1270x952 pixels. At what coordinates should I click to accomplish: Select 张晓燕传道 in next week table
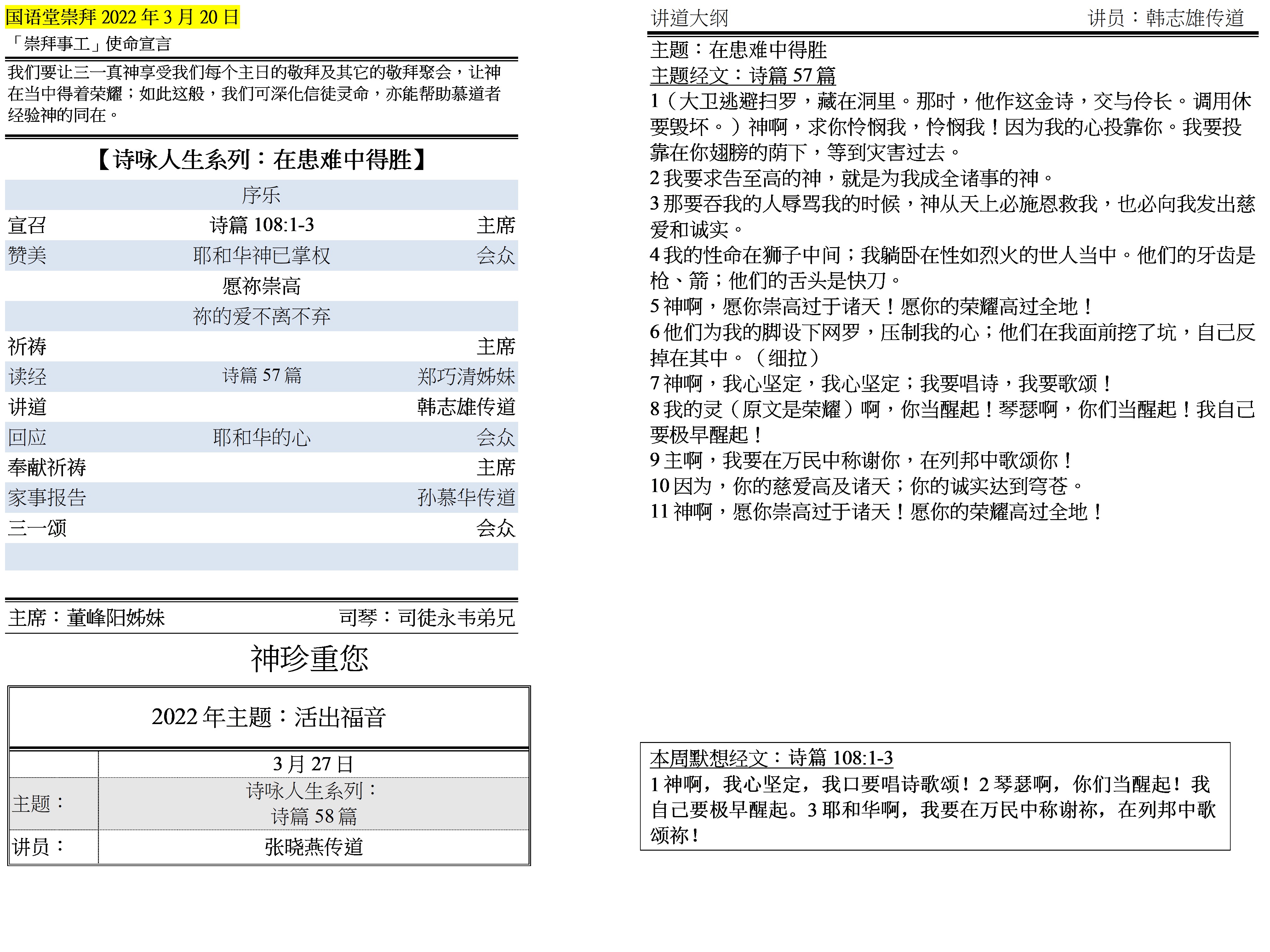click(x=313, y=847)
